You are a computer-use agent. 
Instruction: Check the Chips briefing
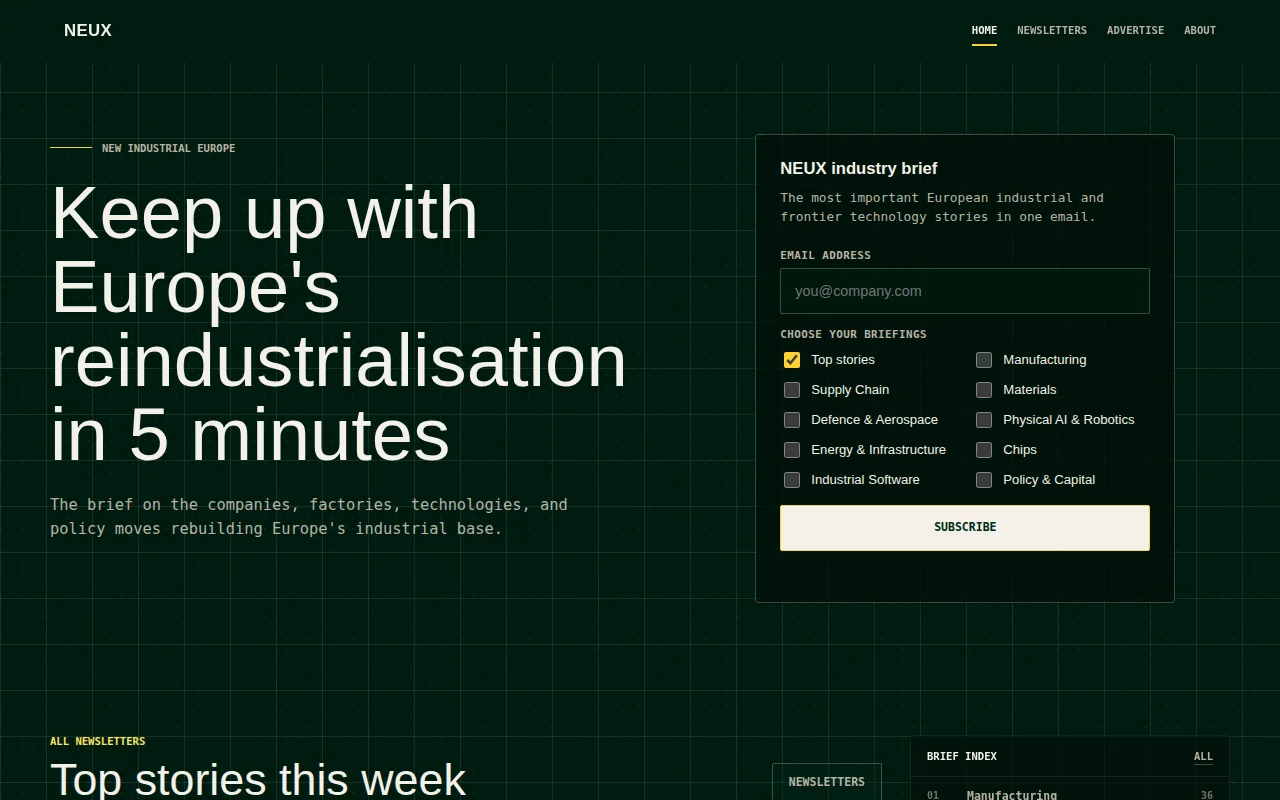coord(984,450)
